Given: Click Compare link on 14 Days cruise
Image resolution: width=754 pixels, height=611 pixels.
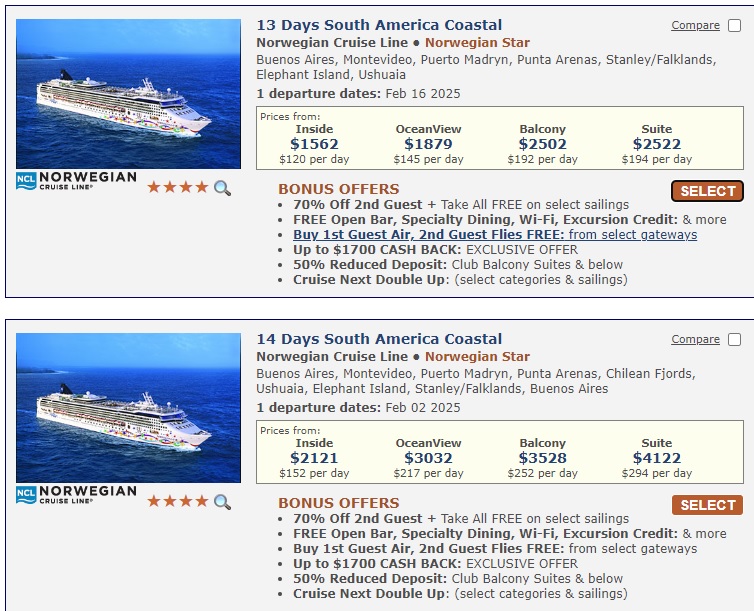Looking at the screenshot, I should tap(695, 339).
